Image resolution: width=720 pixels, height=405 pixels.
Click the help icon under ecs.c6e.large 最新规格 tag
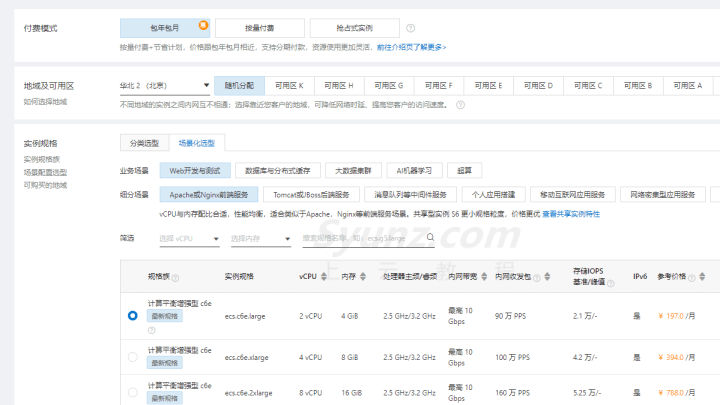(152, 330)
